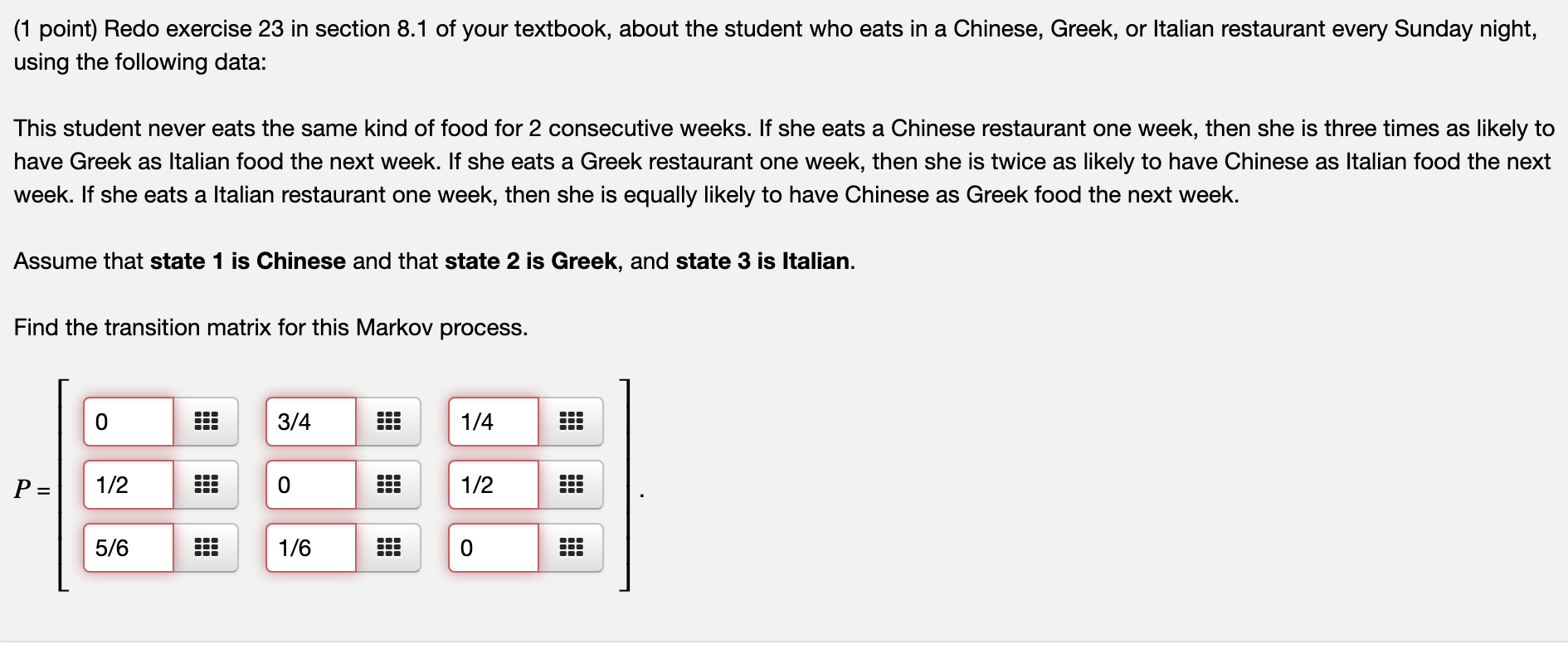Open the equation editor for the middle 0 entry
This screenshot has width=1568, height=654.
click(390, 485)
